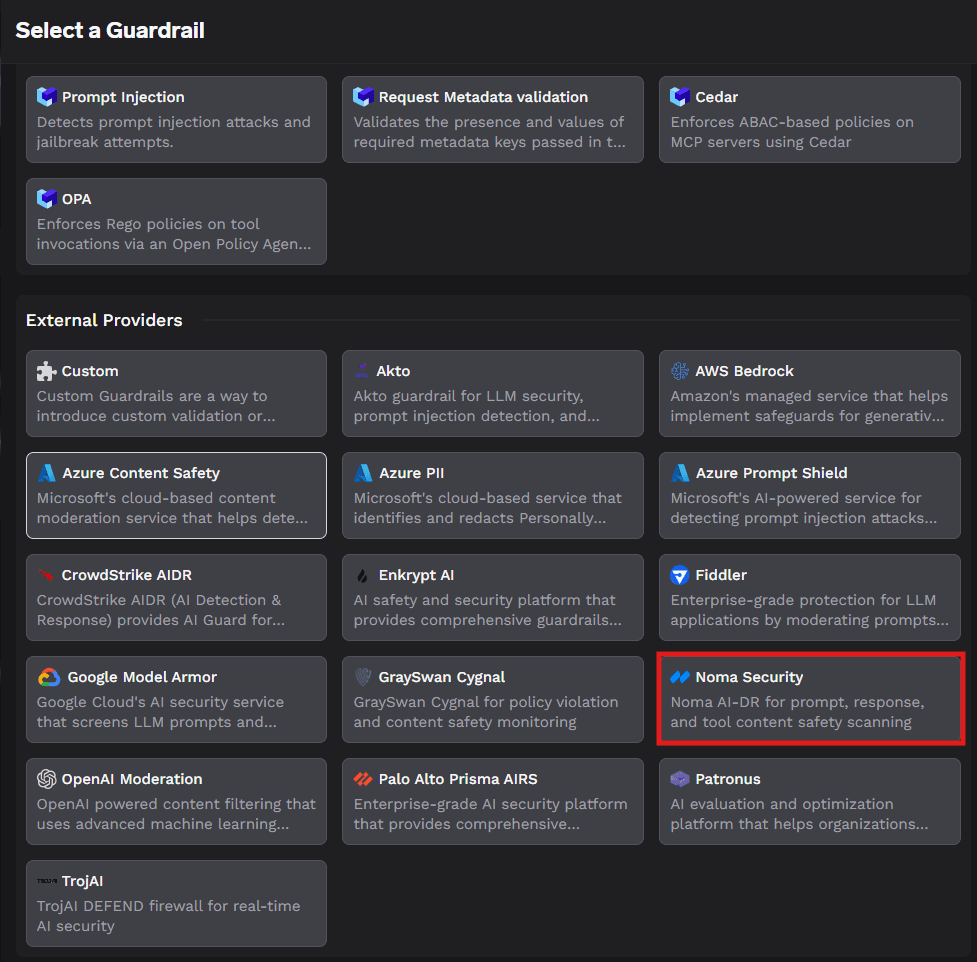Click the Azure Prompt Shield logo icon
The width and height of the screenshot is (977, 962).
point(680,473)
